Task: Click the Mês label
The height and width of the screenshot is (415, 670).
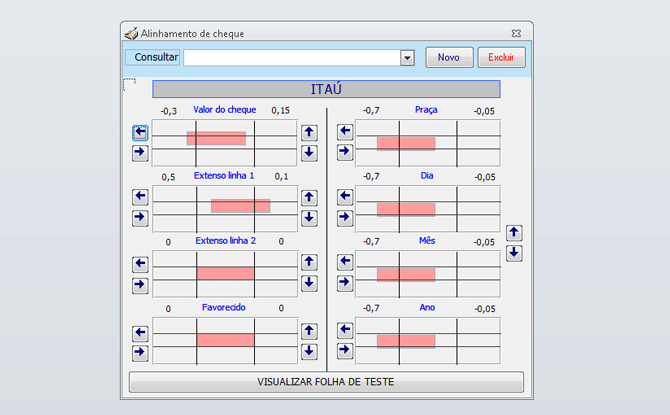Action: pos(427,241)
